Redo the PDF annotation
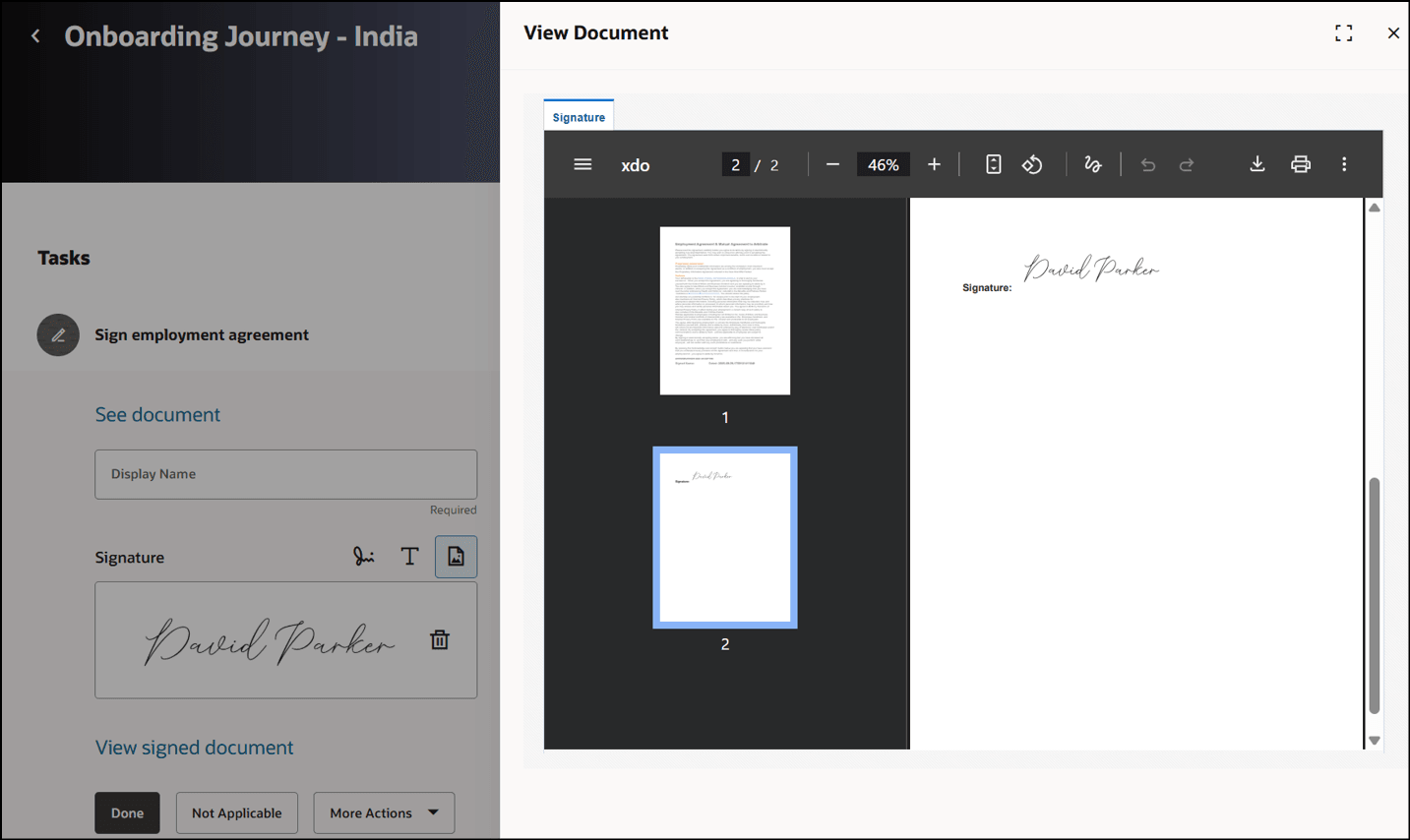The height and width of the screenshot is (840, 1410). click(1187, 164)
